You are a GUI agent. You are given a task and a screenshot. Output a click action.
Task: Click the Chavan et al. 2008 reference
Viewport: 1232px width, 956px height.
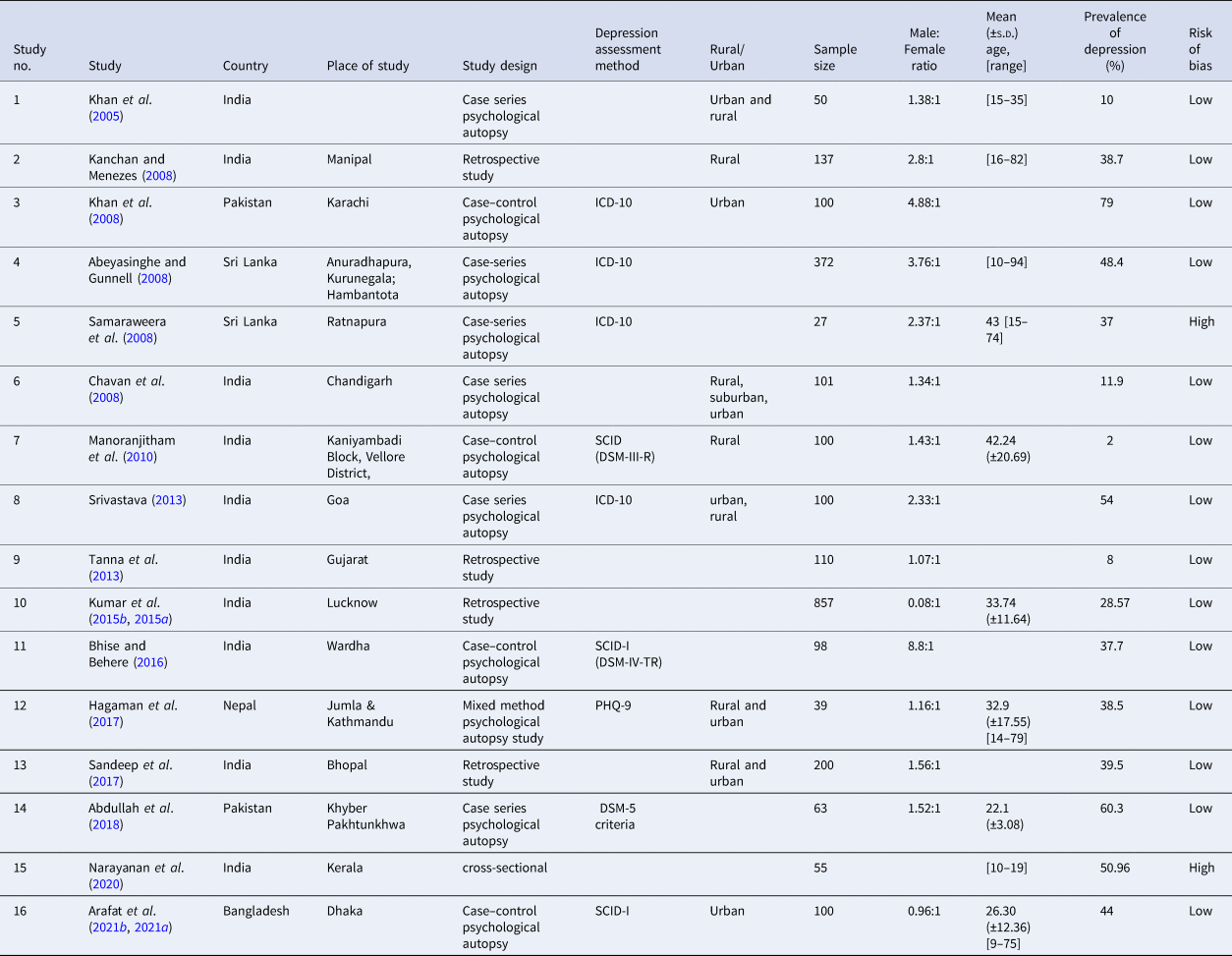(x=107, y=398)
